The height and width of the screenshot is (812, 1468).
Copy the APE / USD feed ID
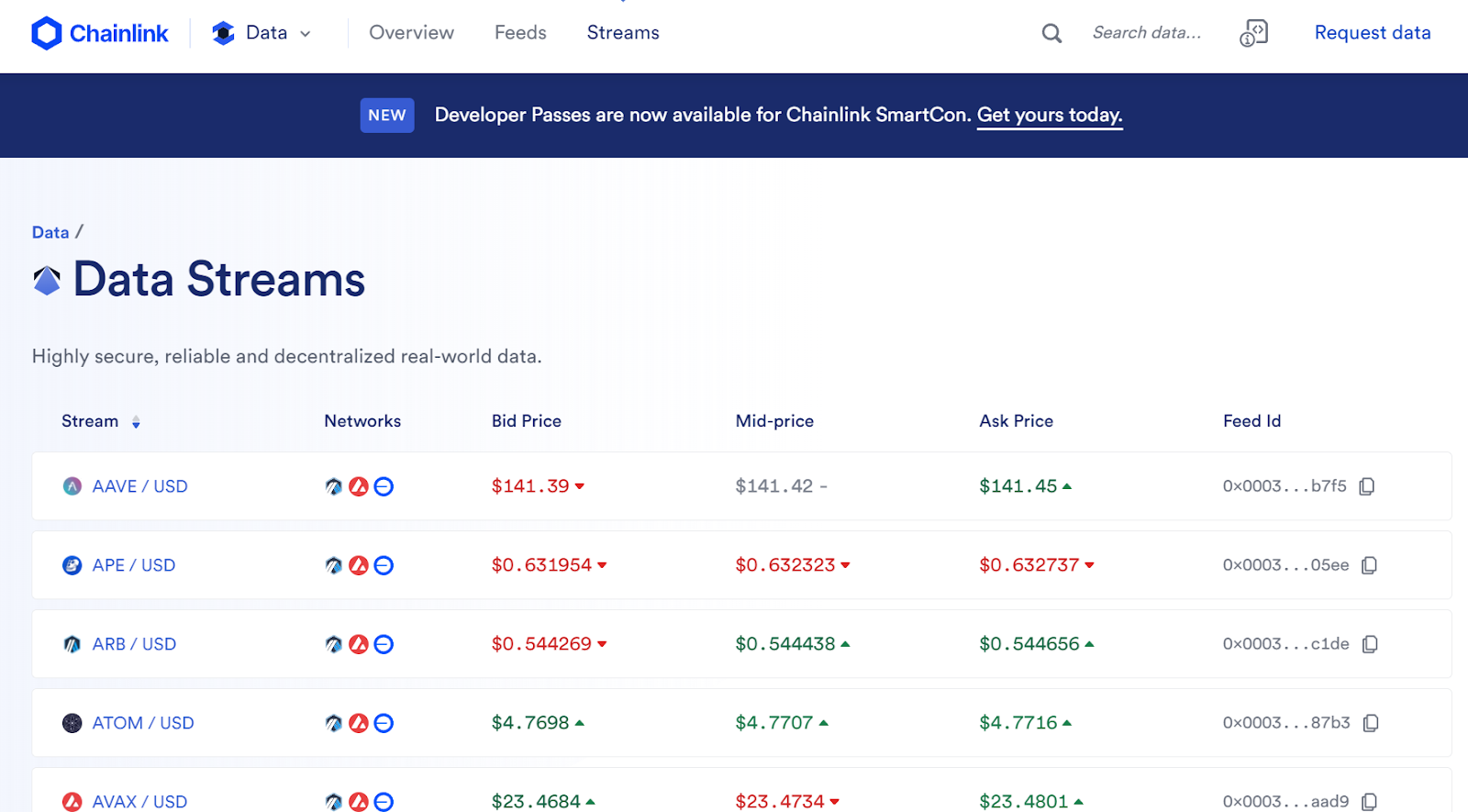pyautogui.click(x=1369, y=565)
